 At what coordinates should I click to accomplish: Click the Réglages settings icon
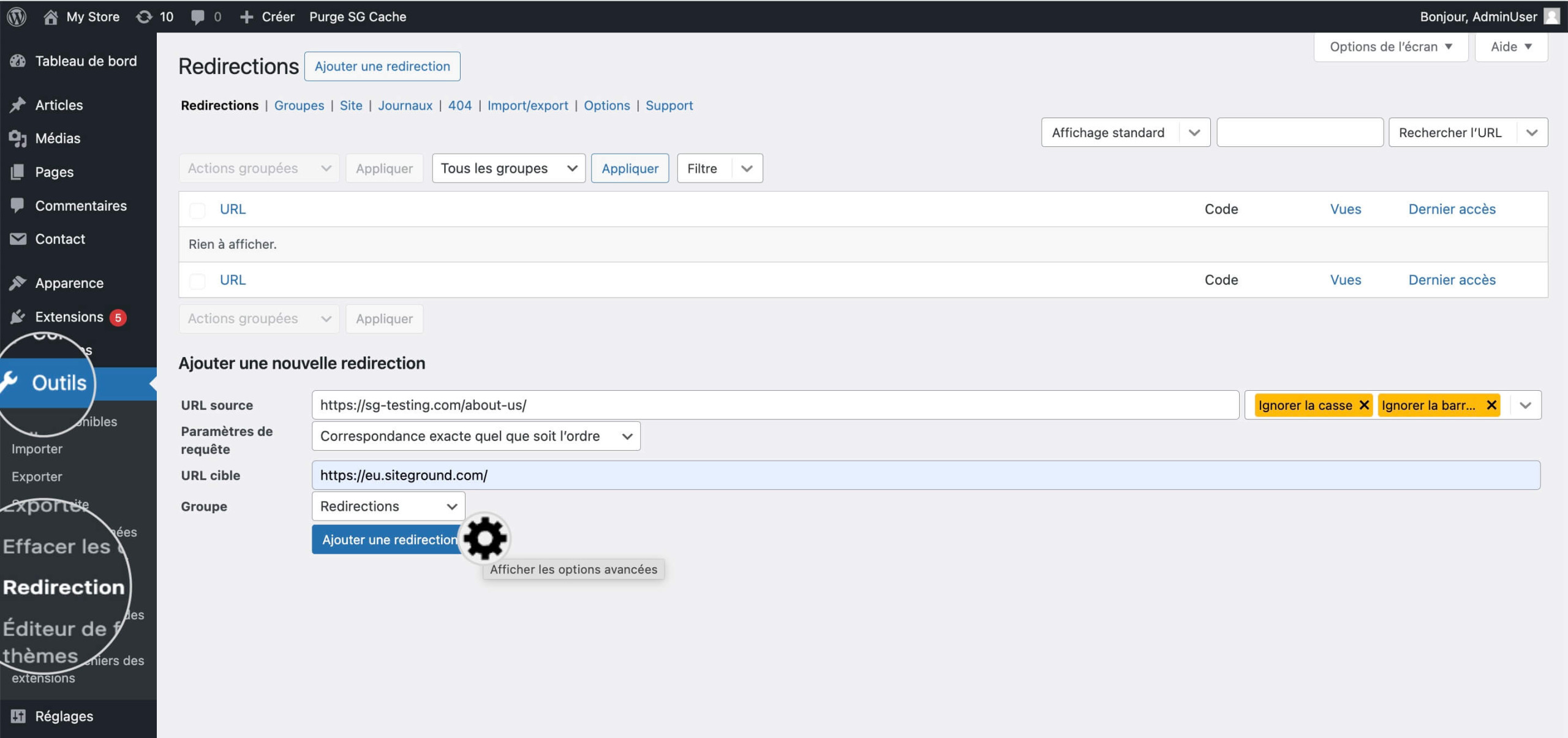pyautogui.click(x=18, y=716)
